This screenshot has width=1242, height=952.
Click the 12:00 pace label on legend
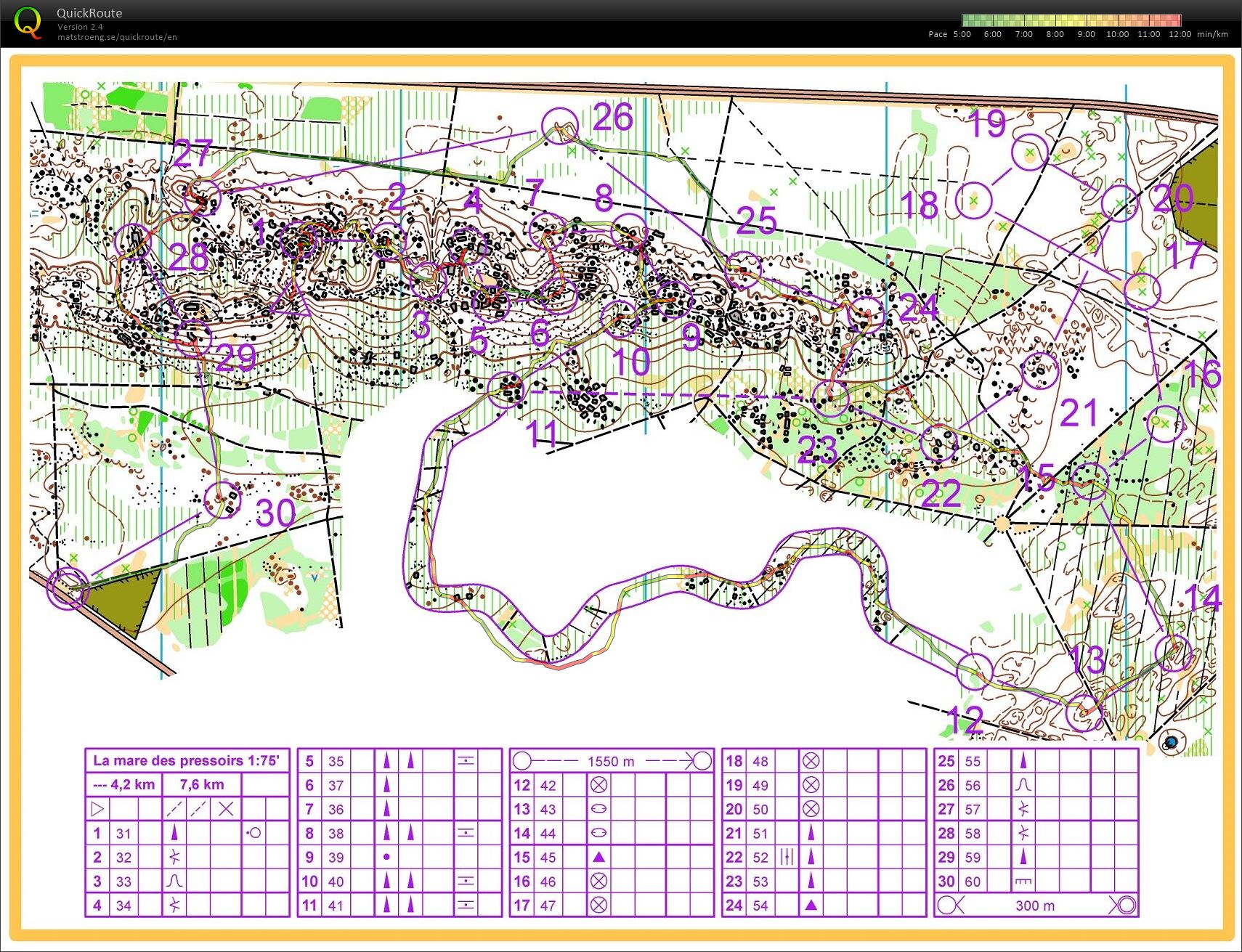tap(1180, 34)
